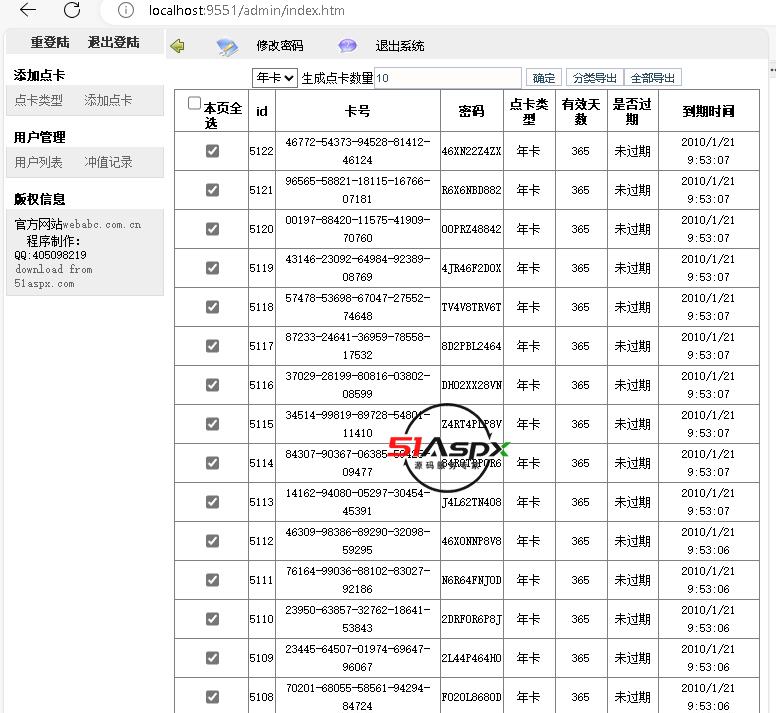Image resolution: width=776 pixels, height=713 pixels.
Task: Click password cell 8D2PBL2464
Action: (471, 346)
